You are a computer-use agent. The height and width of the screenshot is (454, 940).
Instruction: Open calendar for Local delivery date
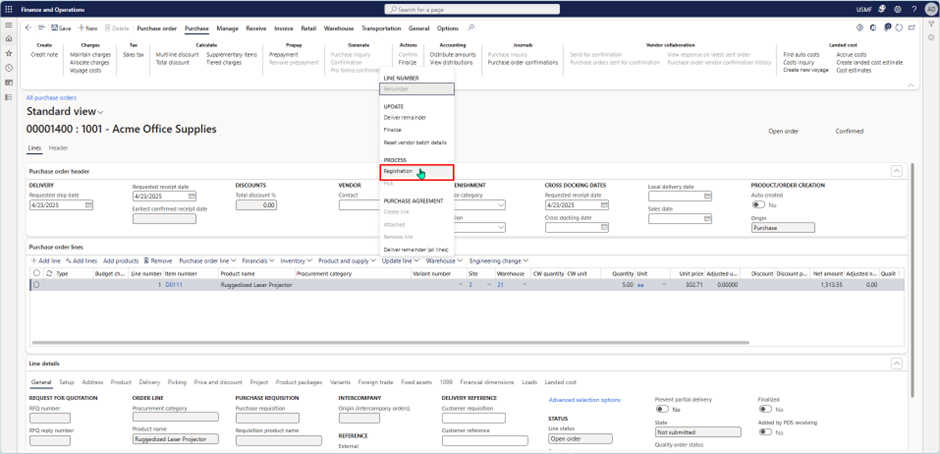[x=707, y=196]
